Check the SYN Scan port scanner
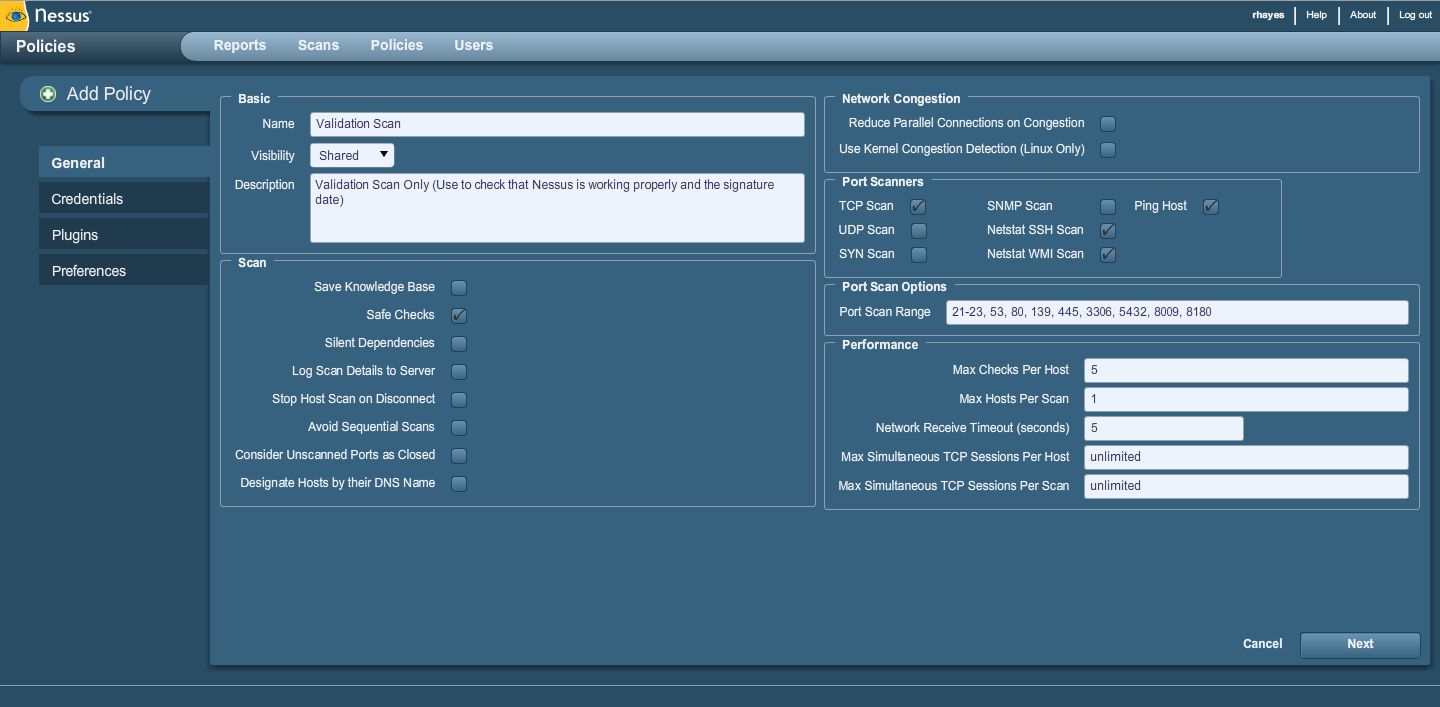The height and width of the screenshot is (707, 1440). (x=918, y=255)
